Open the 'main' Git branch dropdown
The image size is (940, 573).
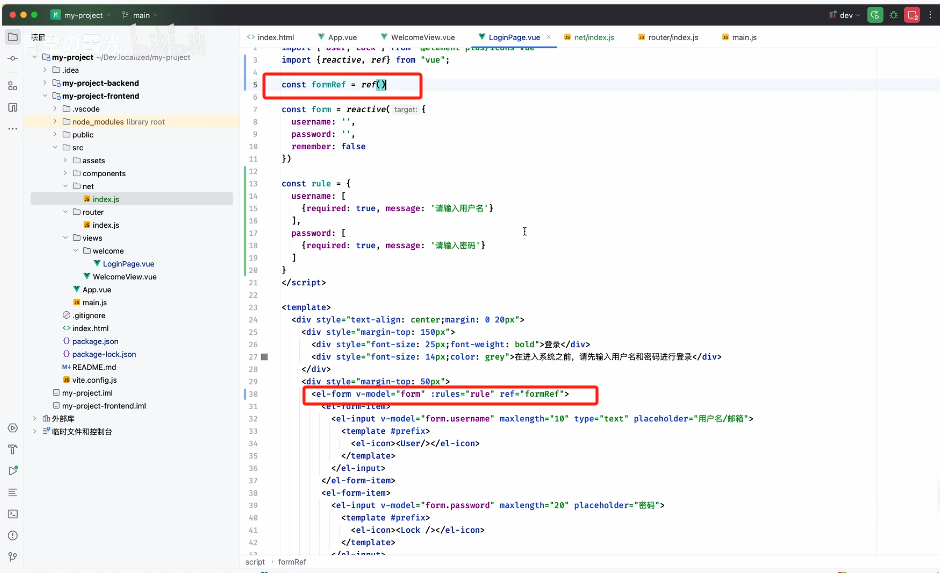point(140,15)
